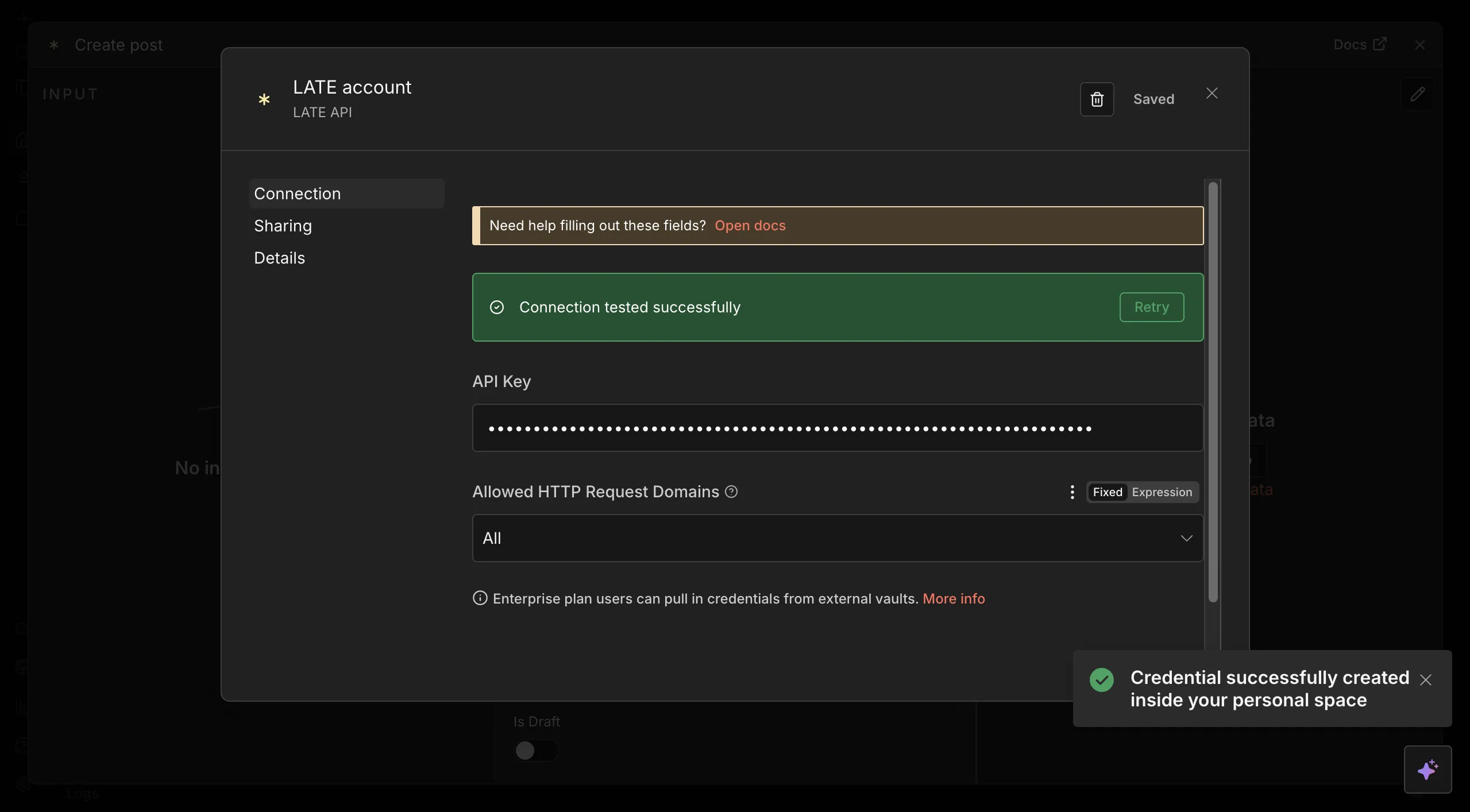Click the LATE account asterisk credential icon
This screenshot has width=1470, height=812.
pos(264,99)
